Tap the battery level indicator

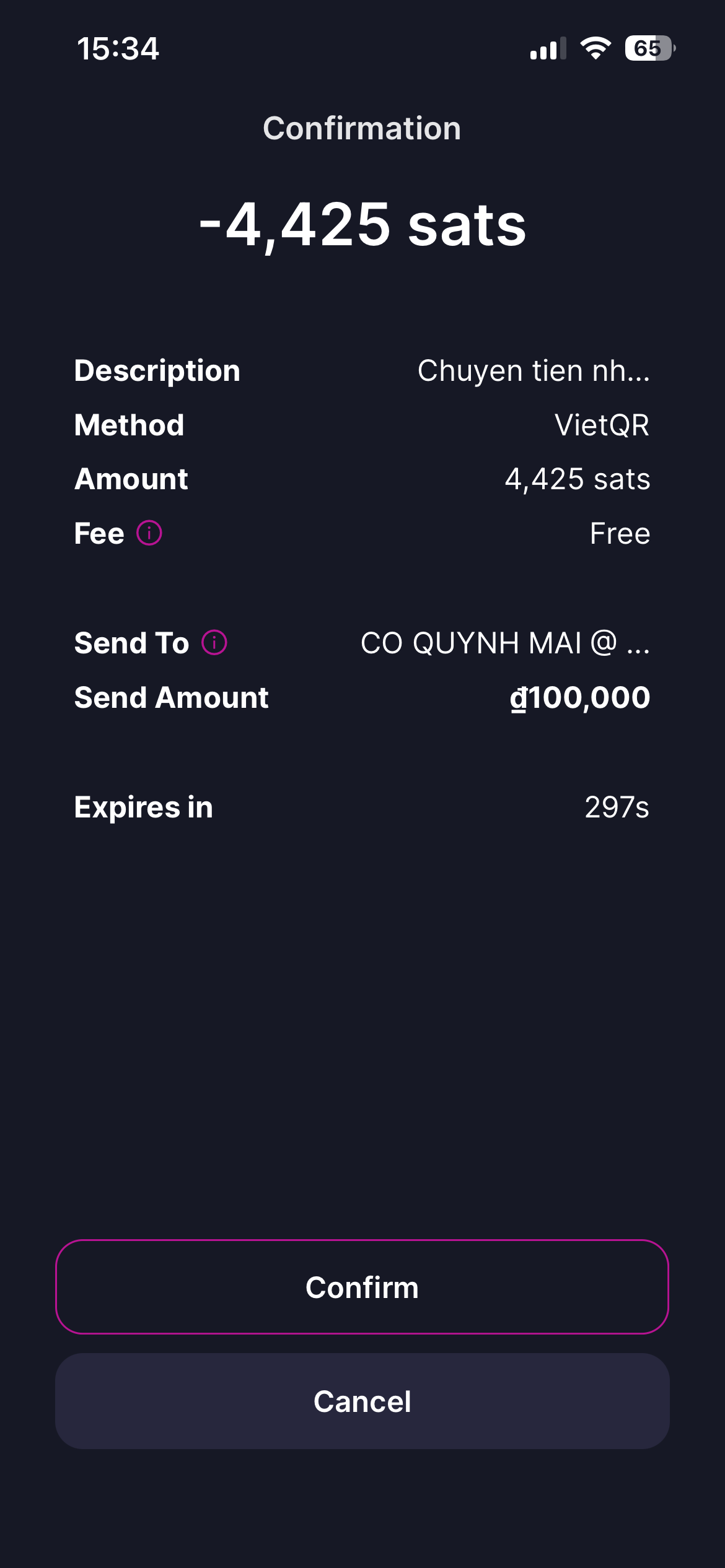pos(649,48)
